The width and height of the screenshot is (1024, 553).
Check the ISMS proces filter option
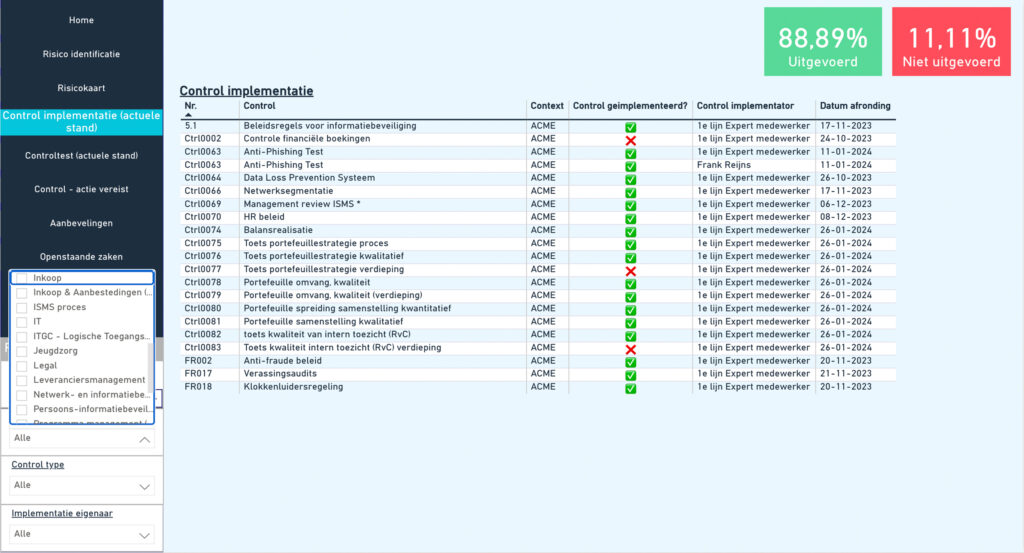coord(22,308)
